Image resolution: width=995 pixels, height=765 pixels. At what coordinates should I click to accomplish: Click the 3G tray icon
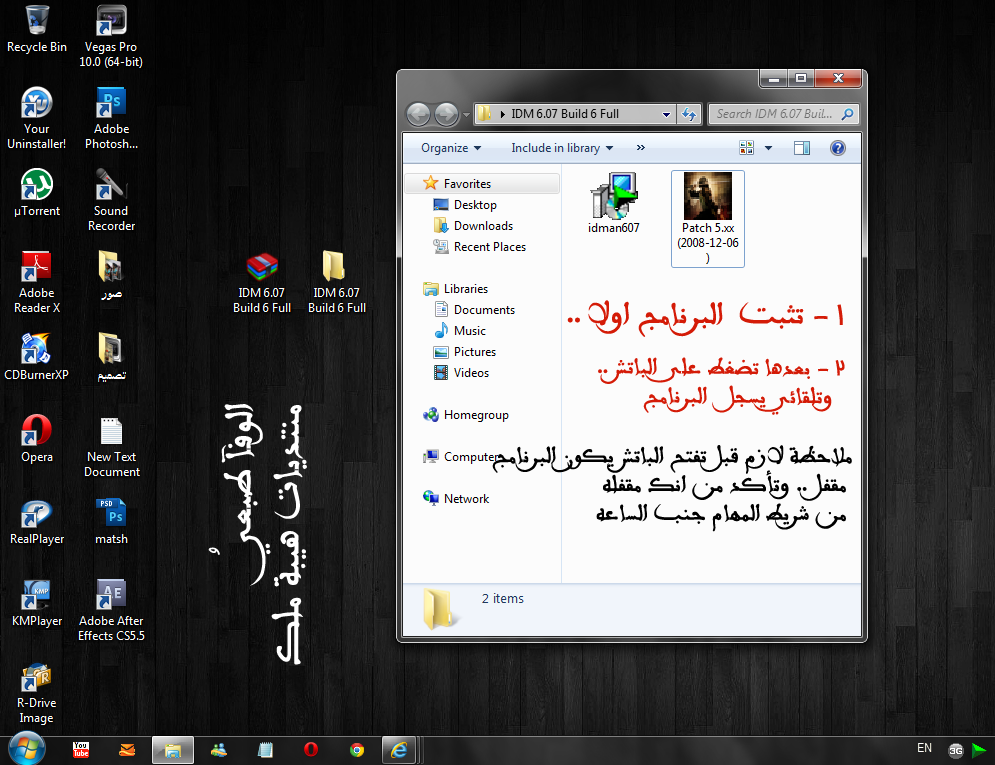956,751
